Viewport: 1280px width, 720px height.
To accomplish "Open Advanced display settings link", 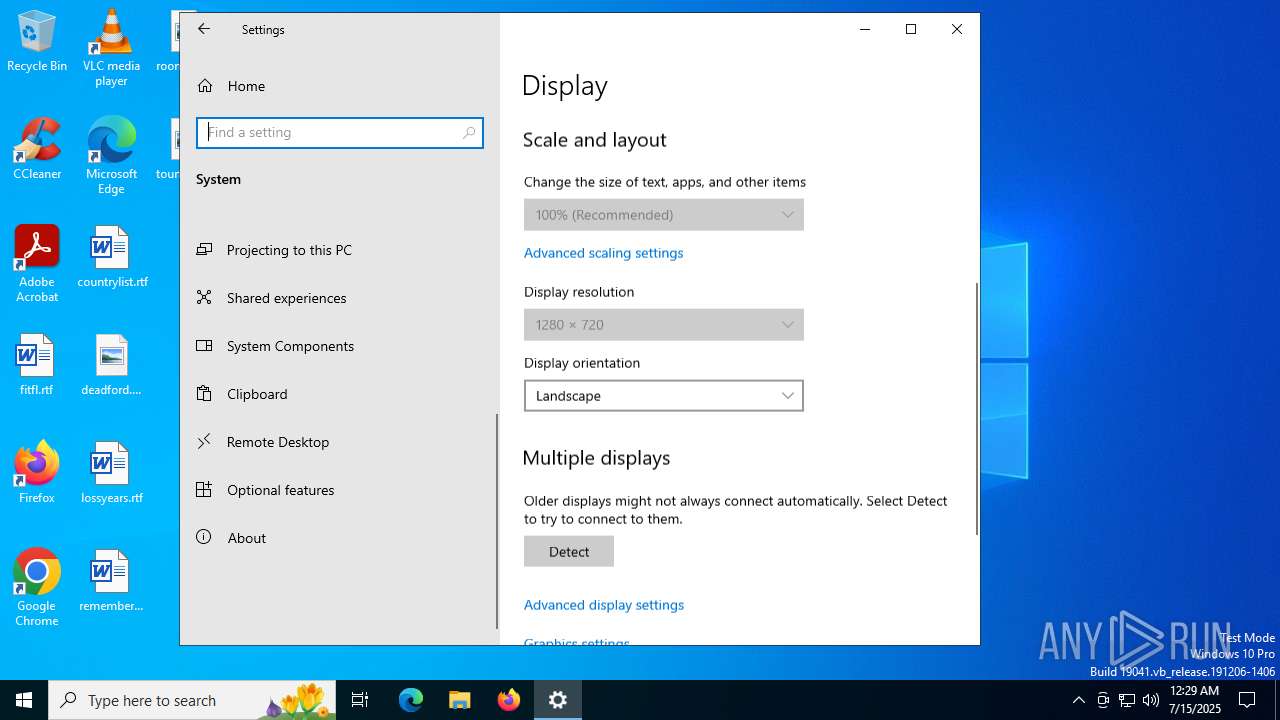I will pos(604,605).
